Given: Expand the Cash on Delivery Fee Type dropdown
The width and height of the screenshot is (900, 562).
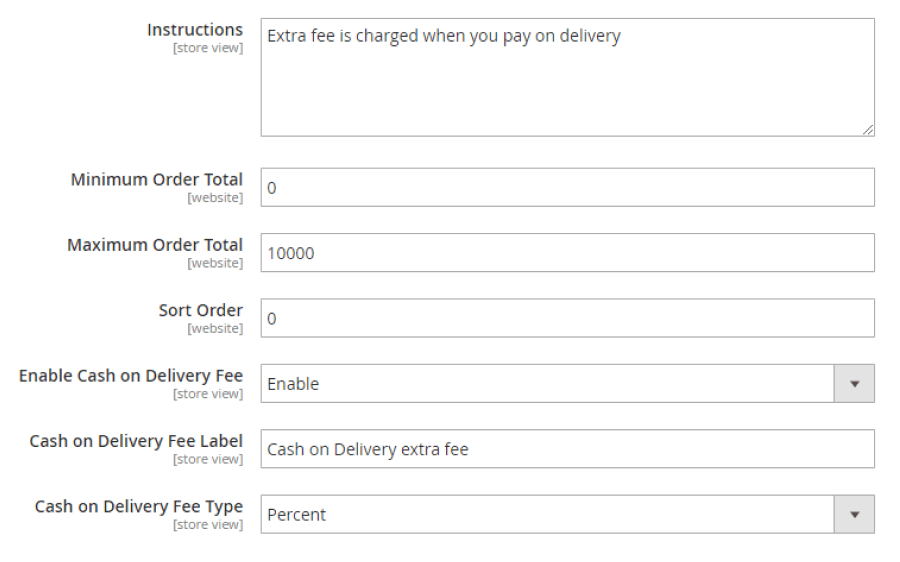Looking at the screenshot, I should pyautogui.click(x=548, y=515).
